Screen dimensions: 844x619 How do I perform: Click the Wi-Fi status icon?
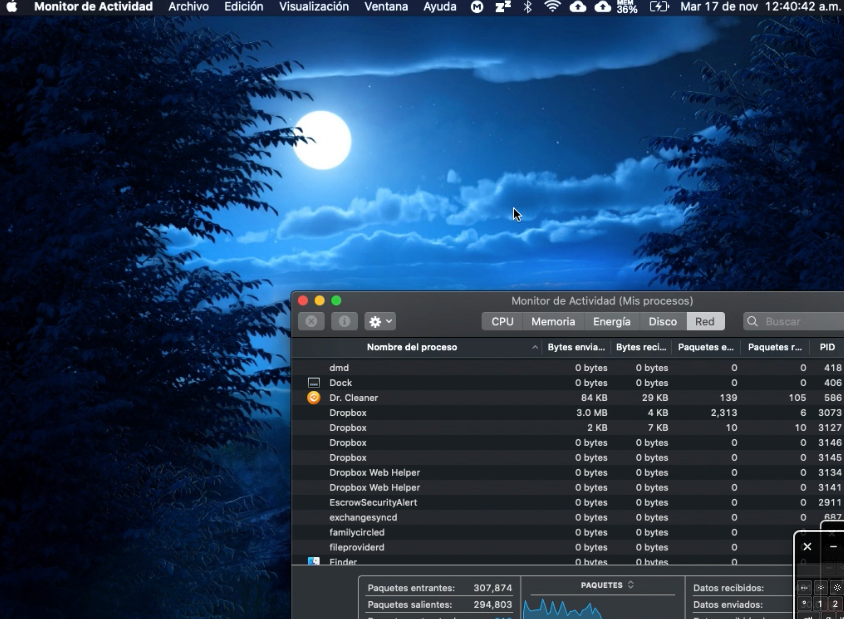tap(552, 7)
